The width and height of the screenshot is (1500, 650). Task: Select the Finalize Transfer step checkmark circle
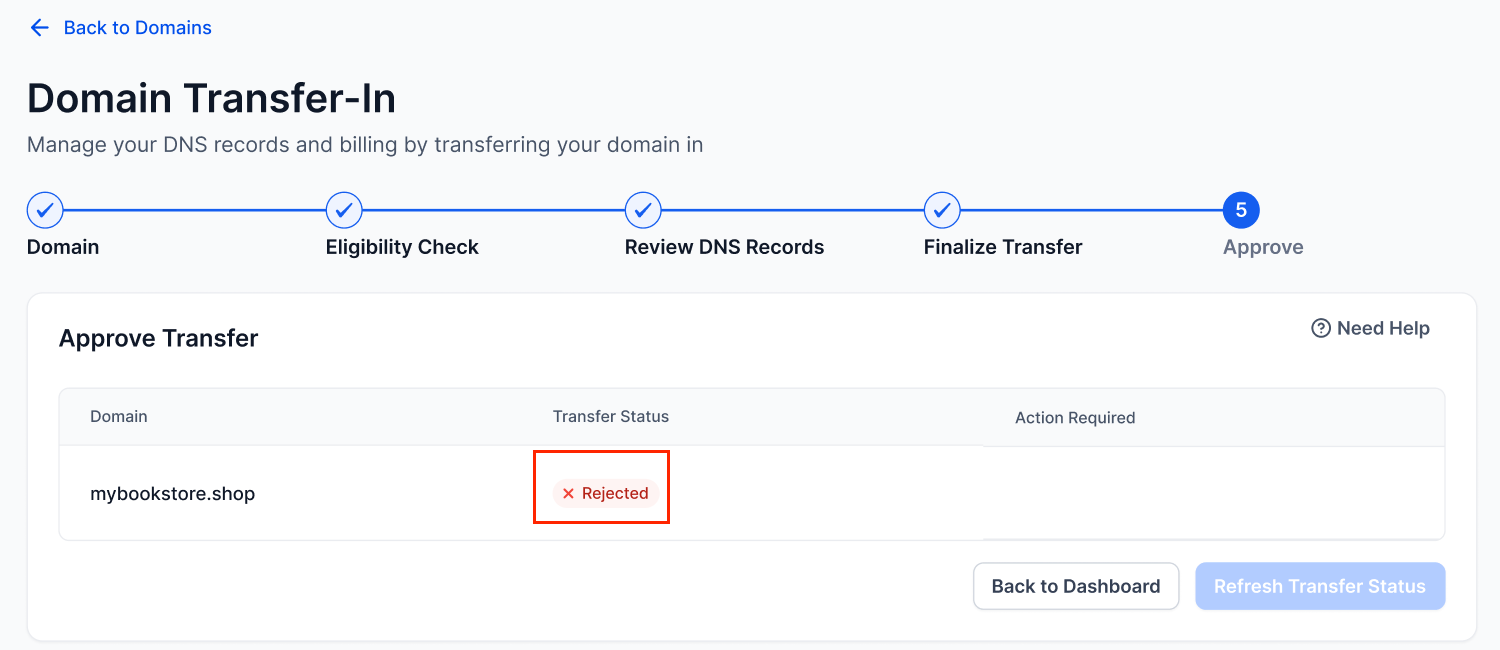(942, 211)
